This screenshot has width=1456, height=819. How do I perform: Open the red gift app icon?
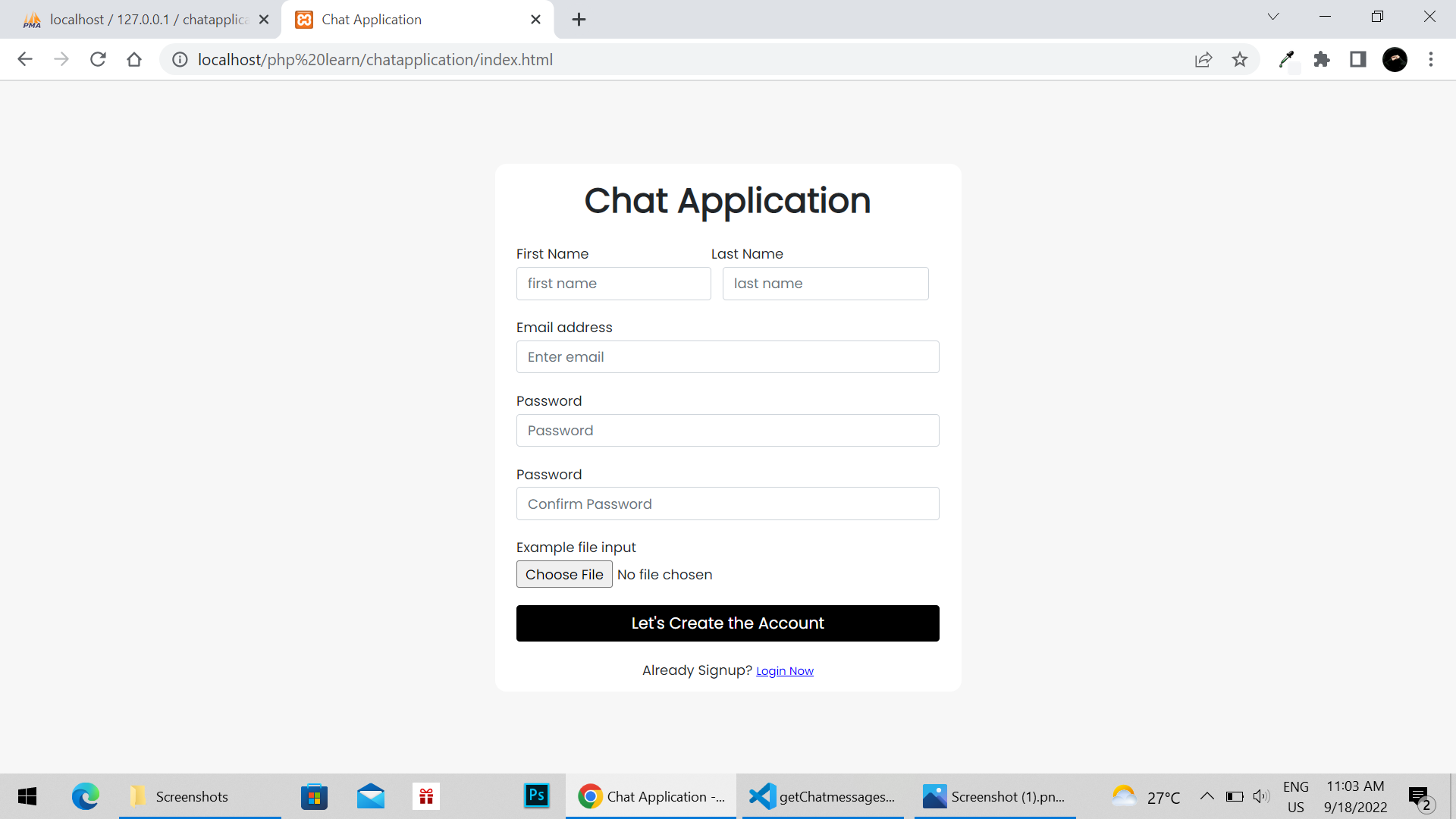(x=426, y=797)
